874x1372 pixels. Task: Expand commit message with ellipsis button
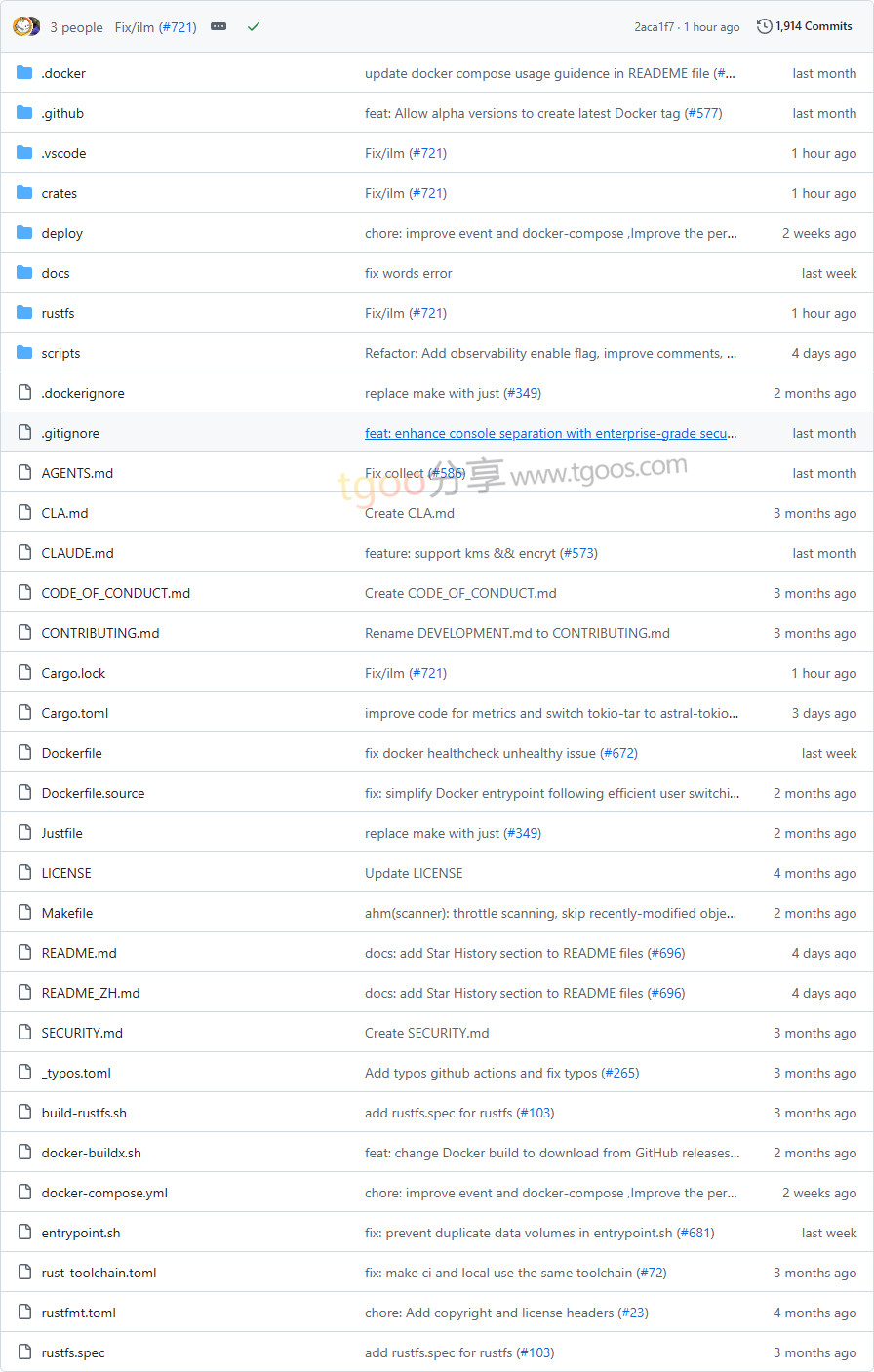pos(218,26)
